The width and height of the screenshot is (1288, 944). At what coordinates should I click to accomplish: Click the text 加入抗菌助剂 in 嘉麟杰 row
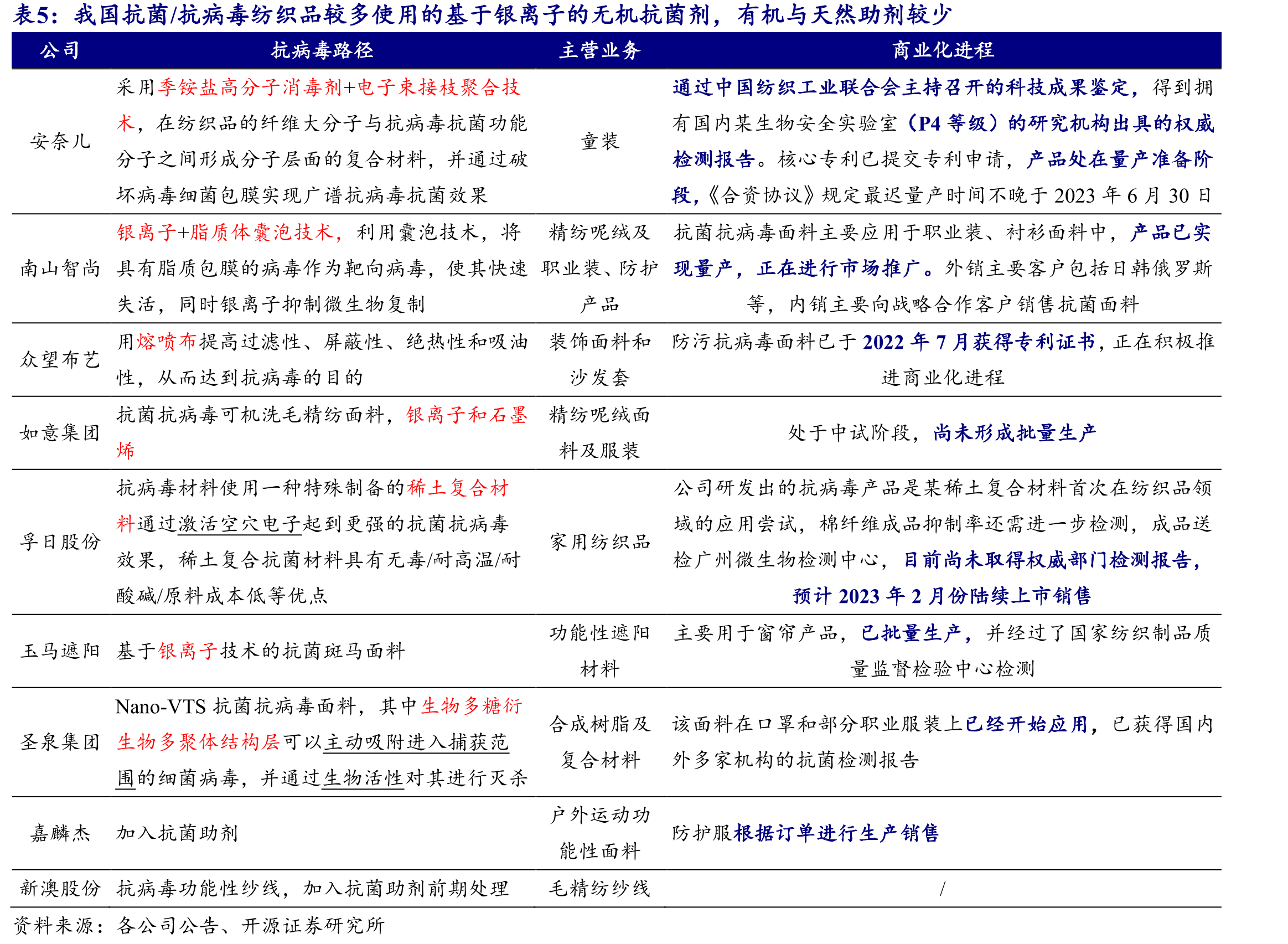177,833
